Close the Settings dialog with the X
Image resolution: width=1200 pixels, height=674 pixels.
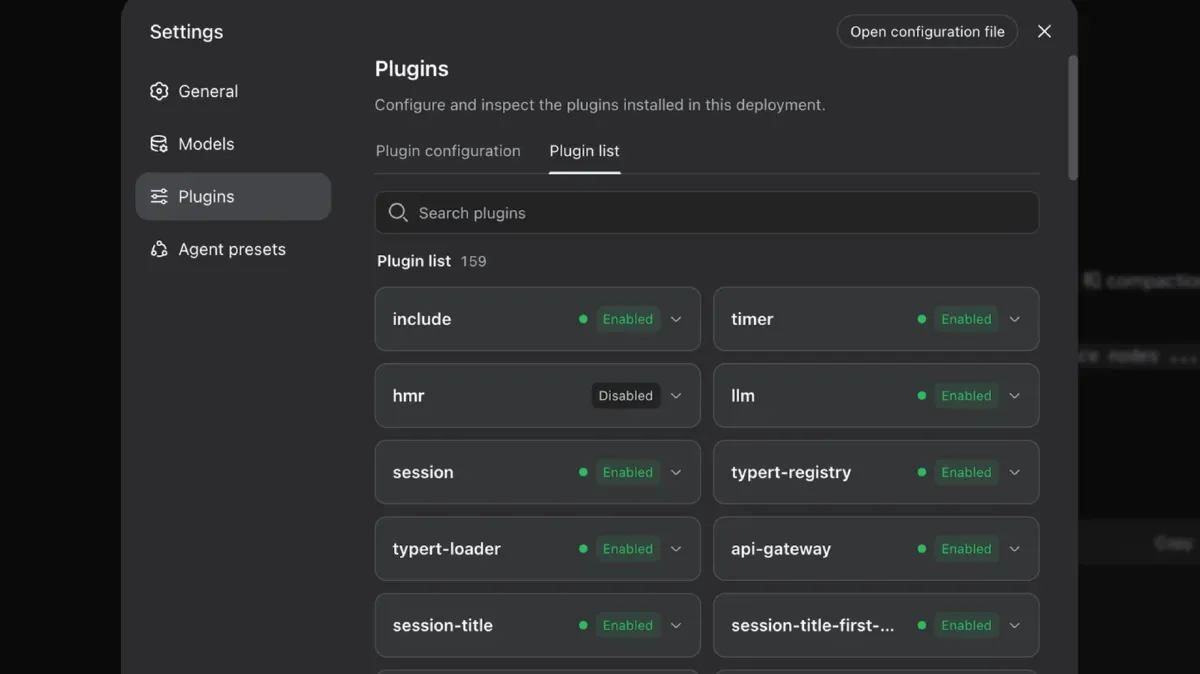coord(1044,32)
